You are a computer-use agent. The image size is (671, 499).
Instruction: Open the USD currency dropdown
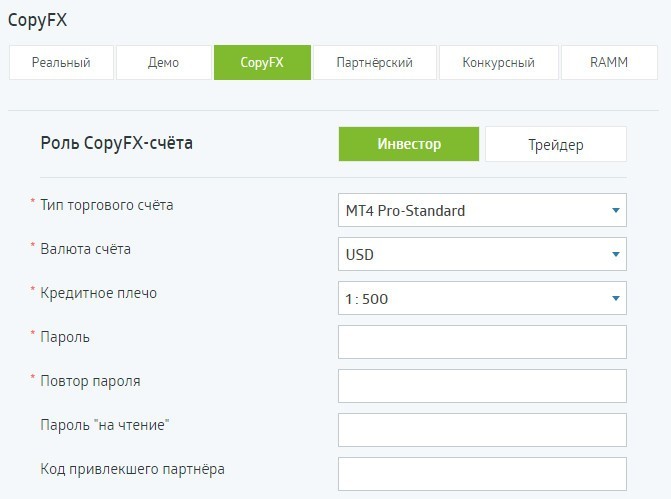(x=482, y=254)
